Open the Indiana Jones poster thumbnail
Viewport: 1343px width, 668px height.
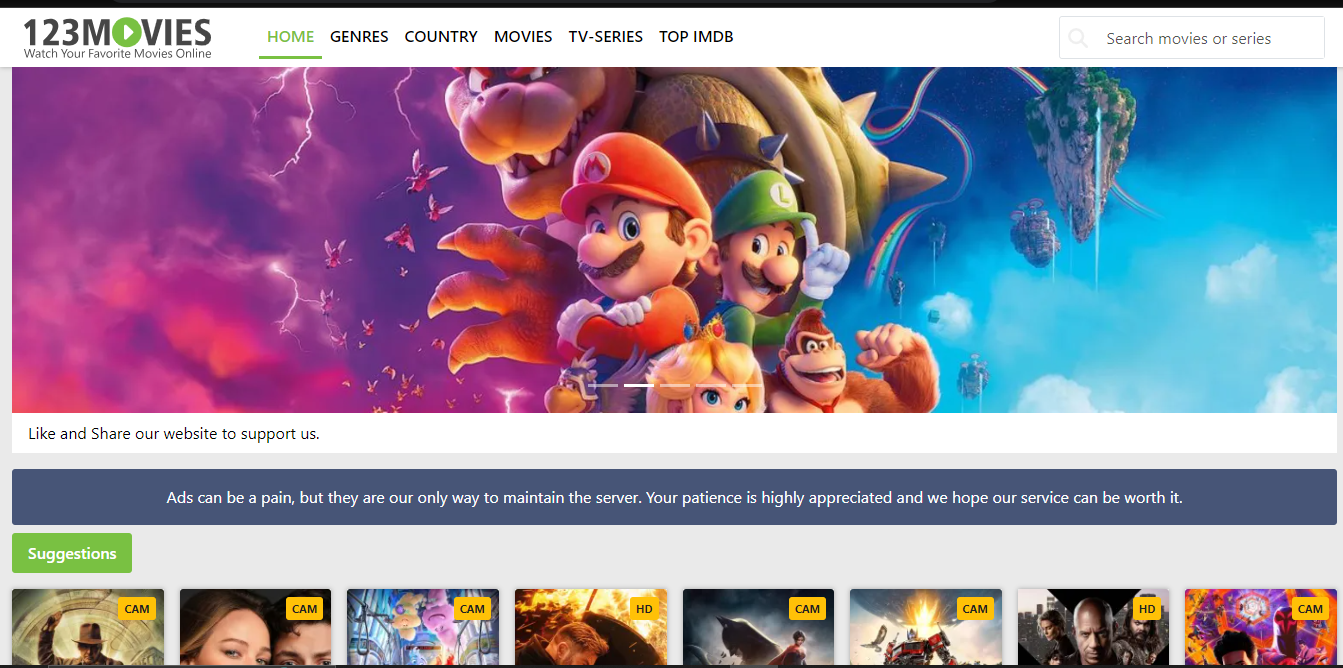(88, 627)
